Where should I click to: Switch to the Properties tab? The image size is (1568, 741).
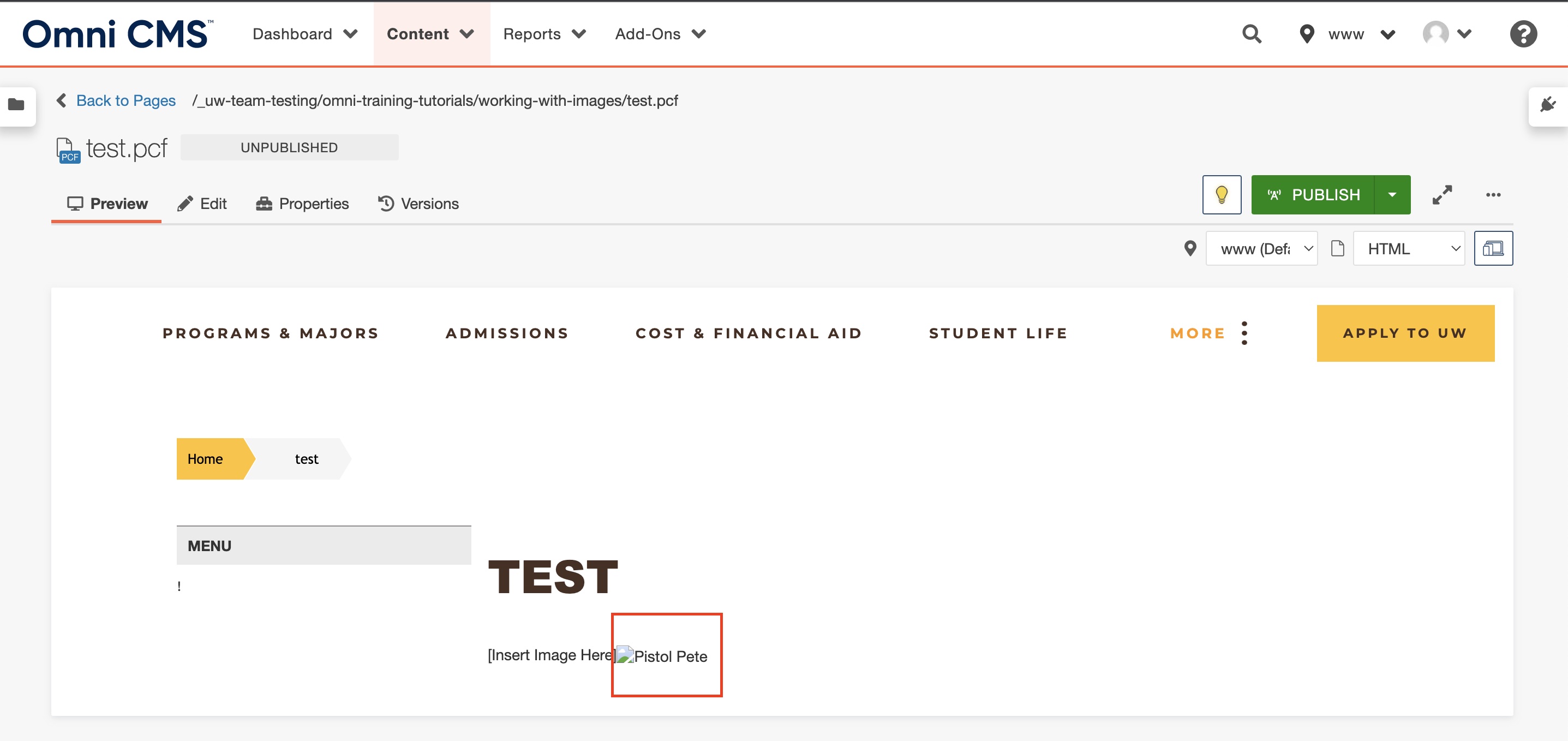coord(302,204)
